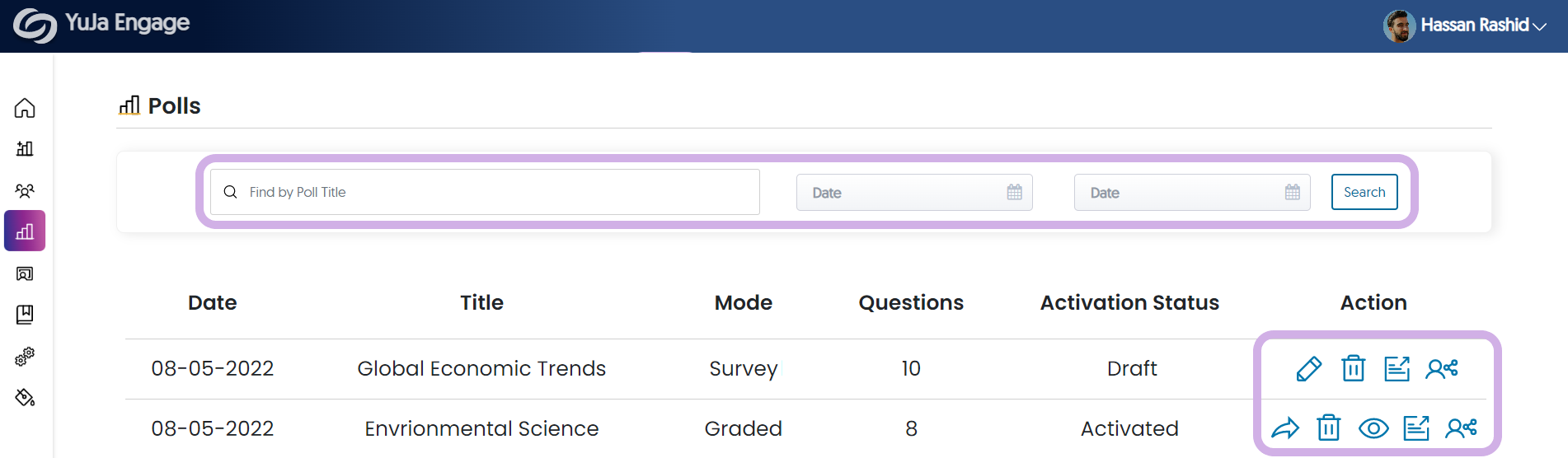Image resolution: width=1568 pixels, height=458 pixels.
Task: Click the Search button
Action: (x=1364, y=192)
